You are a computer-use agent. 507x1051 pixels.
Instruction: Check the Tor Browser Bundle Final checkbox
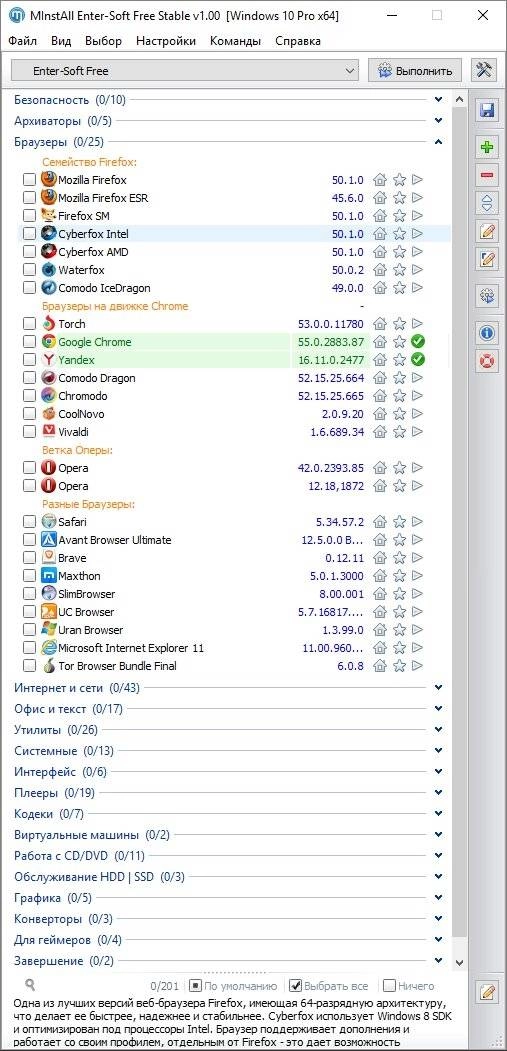[30, 666]
